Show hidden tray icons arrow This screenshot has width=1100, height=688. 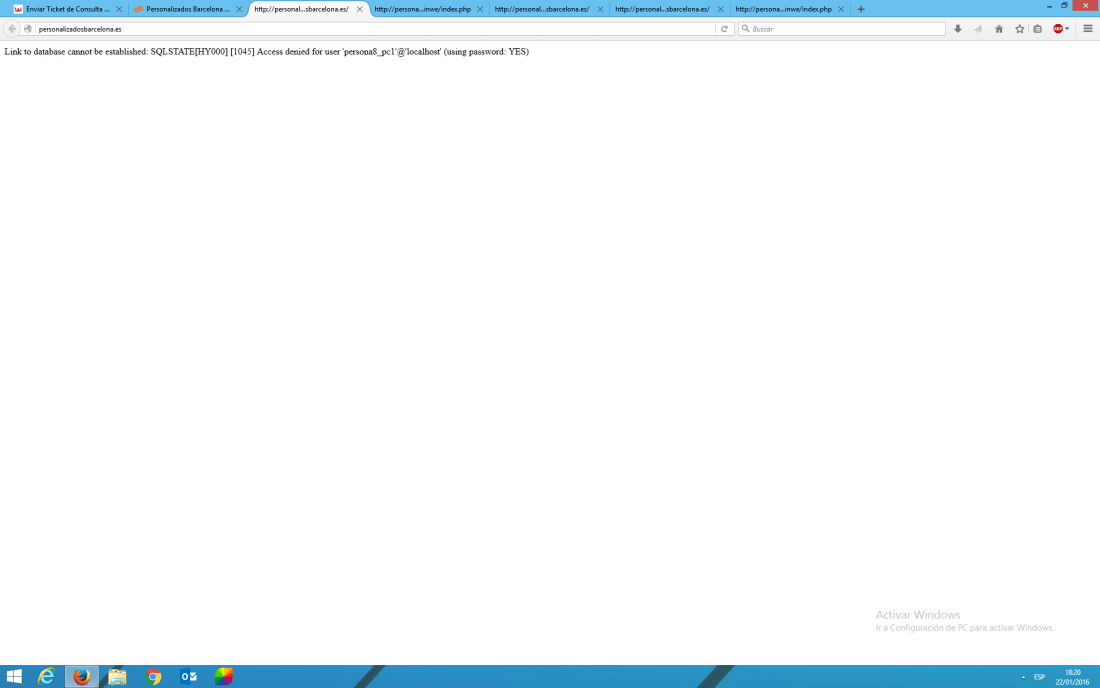1024,677
